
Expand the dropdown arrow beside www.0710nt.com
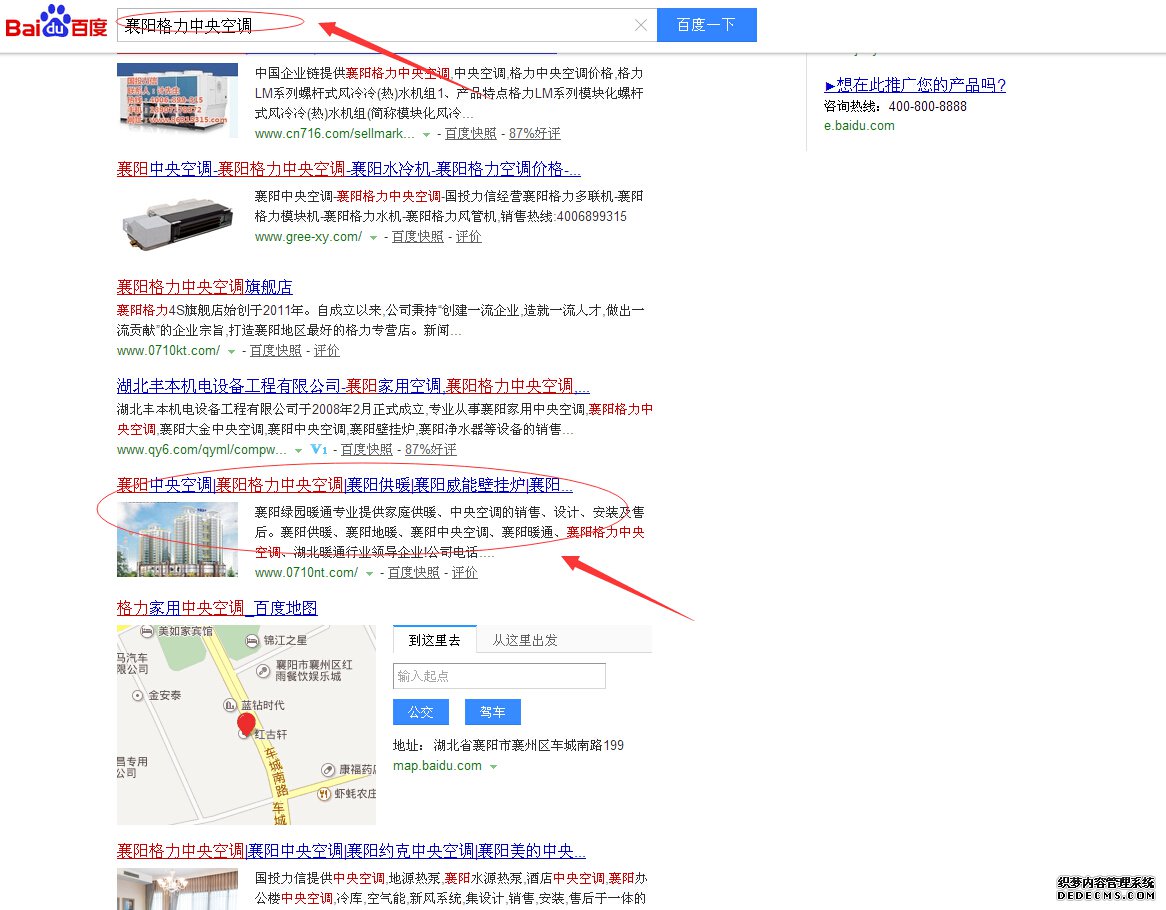[370, 574]
